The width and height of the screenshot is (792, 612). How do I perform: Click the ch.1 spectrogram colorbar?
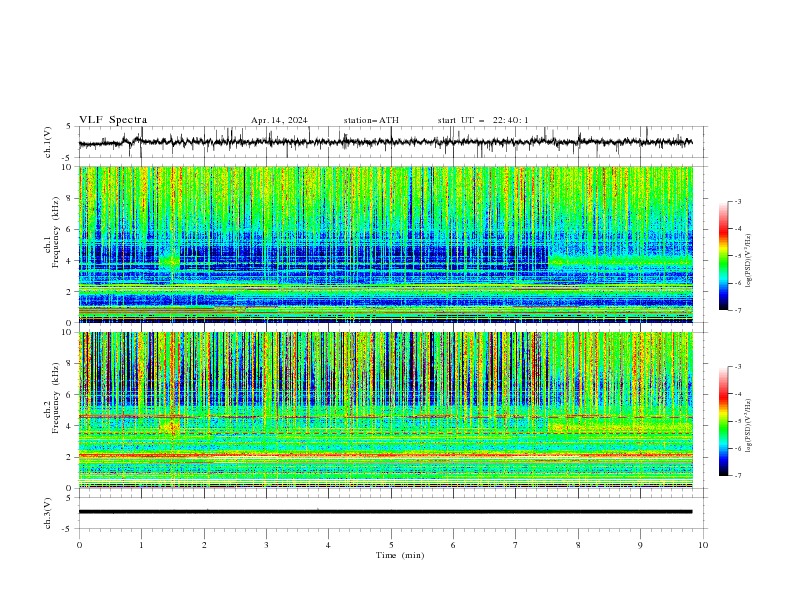pos(723,256)
